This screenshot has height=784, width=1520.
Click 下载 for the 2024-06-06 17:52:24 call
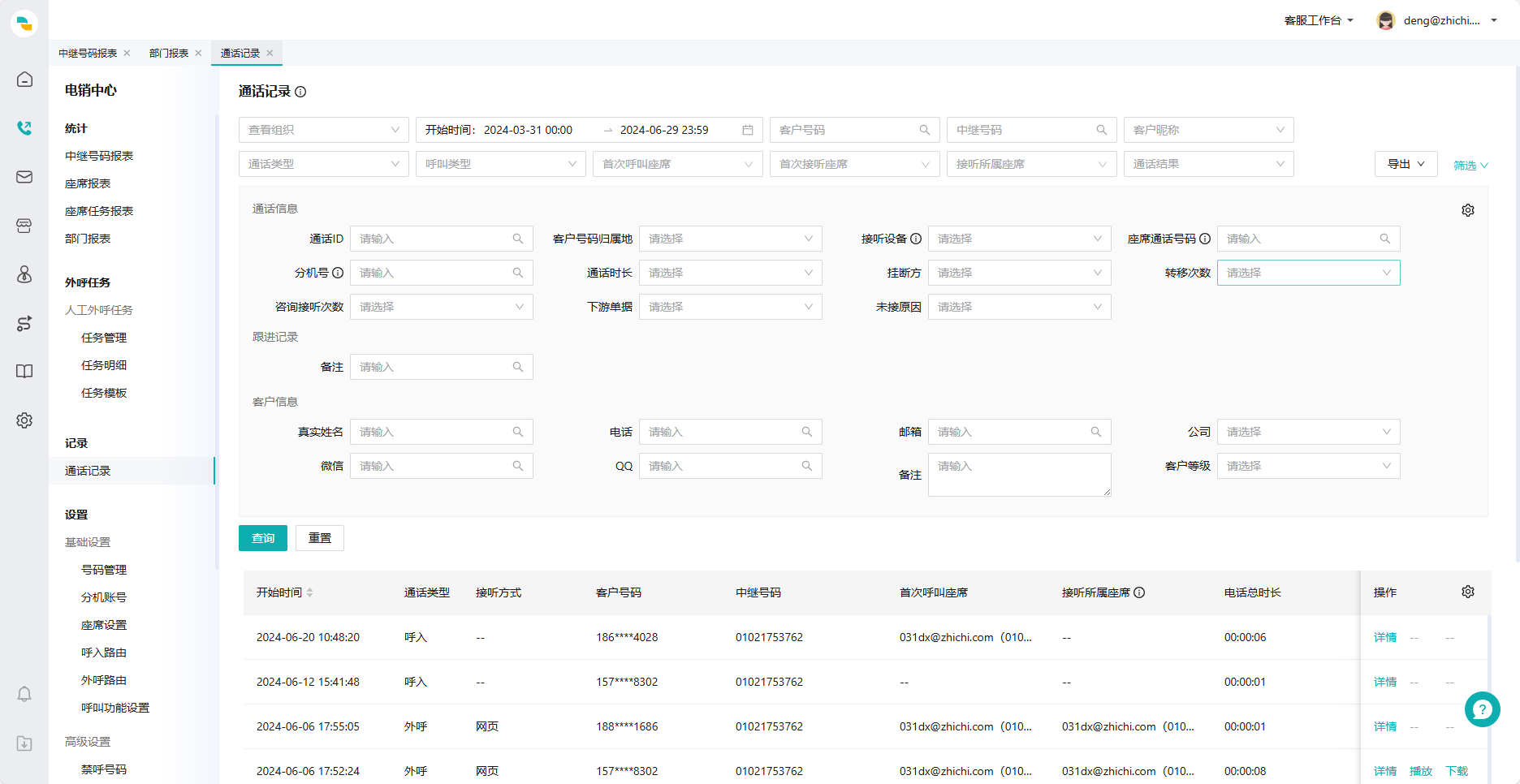[x=1457, y=771]
